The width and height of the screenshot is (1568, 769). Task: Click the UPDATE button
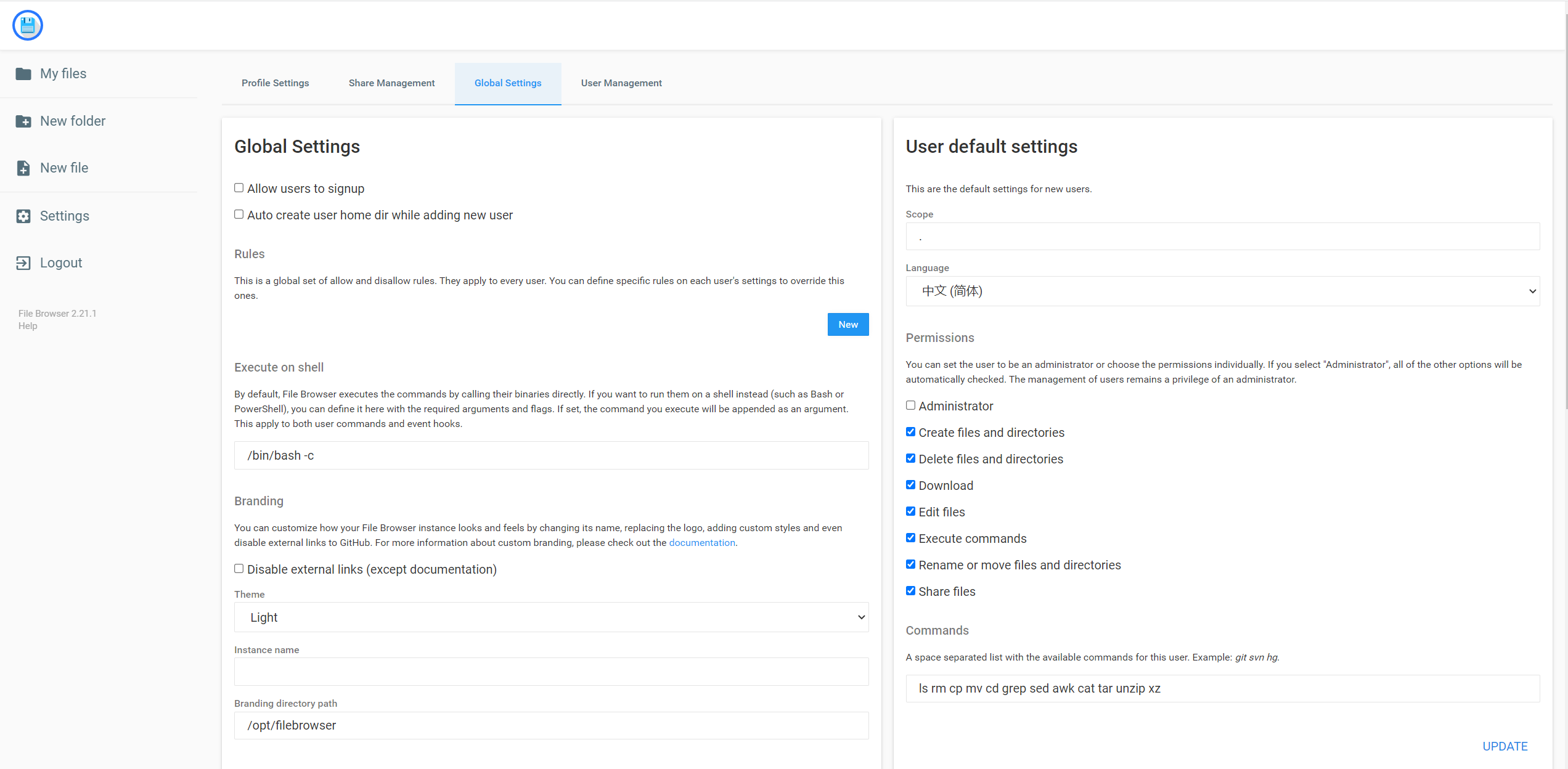pyautogui.click(x=1505, y=746)
